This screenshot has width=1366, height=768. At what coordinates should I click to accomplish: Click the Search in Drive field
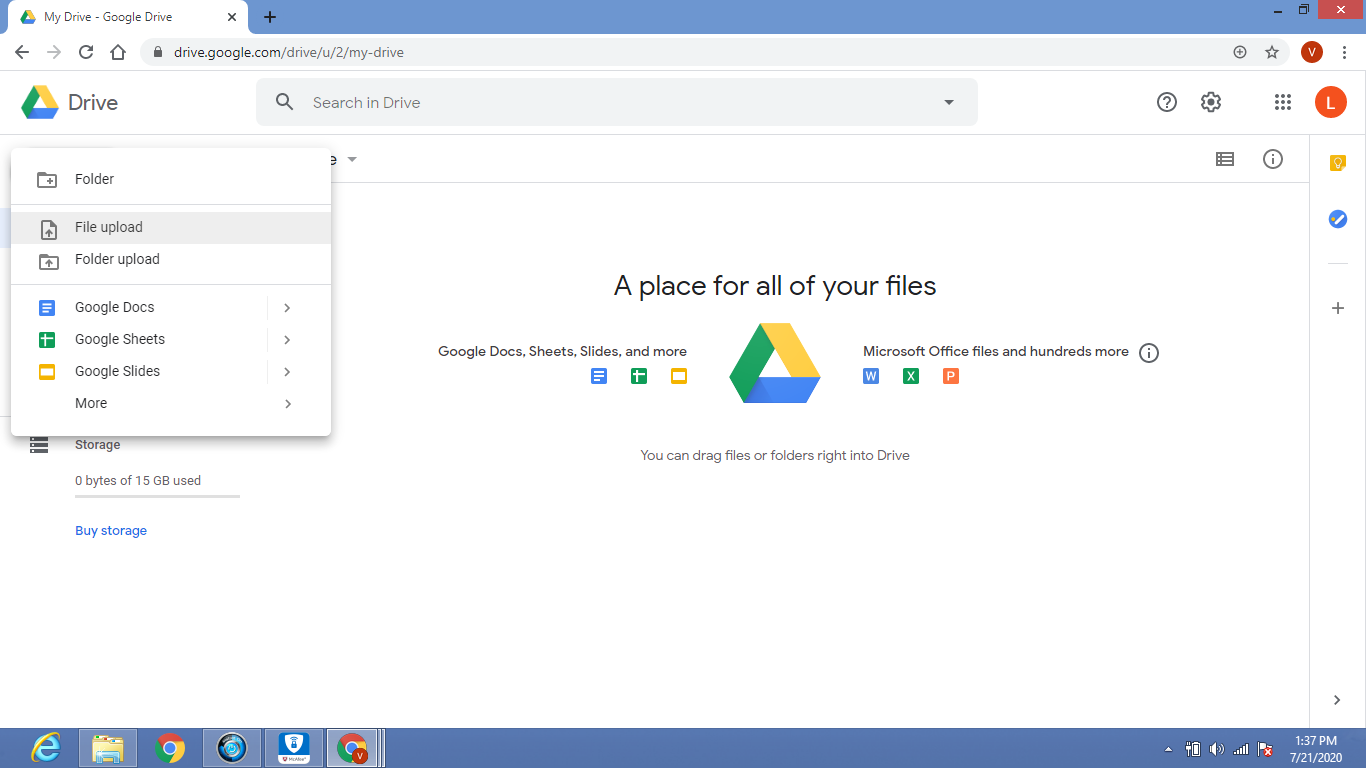coord(617,102)
